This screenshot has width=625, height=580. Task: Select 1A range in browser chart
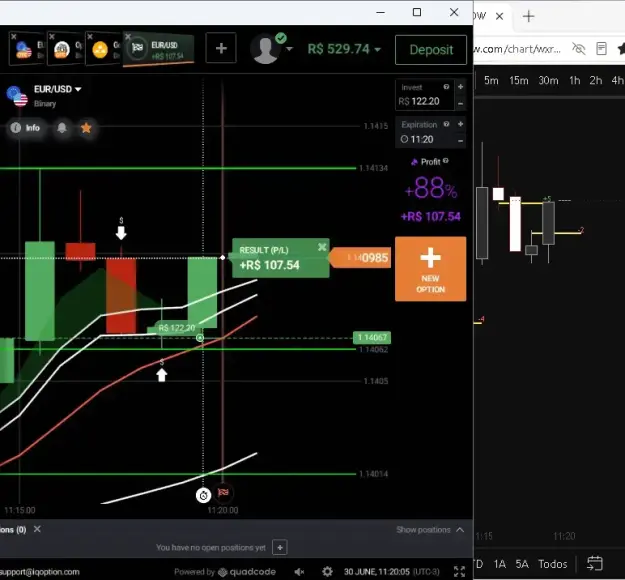[x=499, y=564]
